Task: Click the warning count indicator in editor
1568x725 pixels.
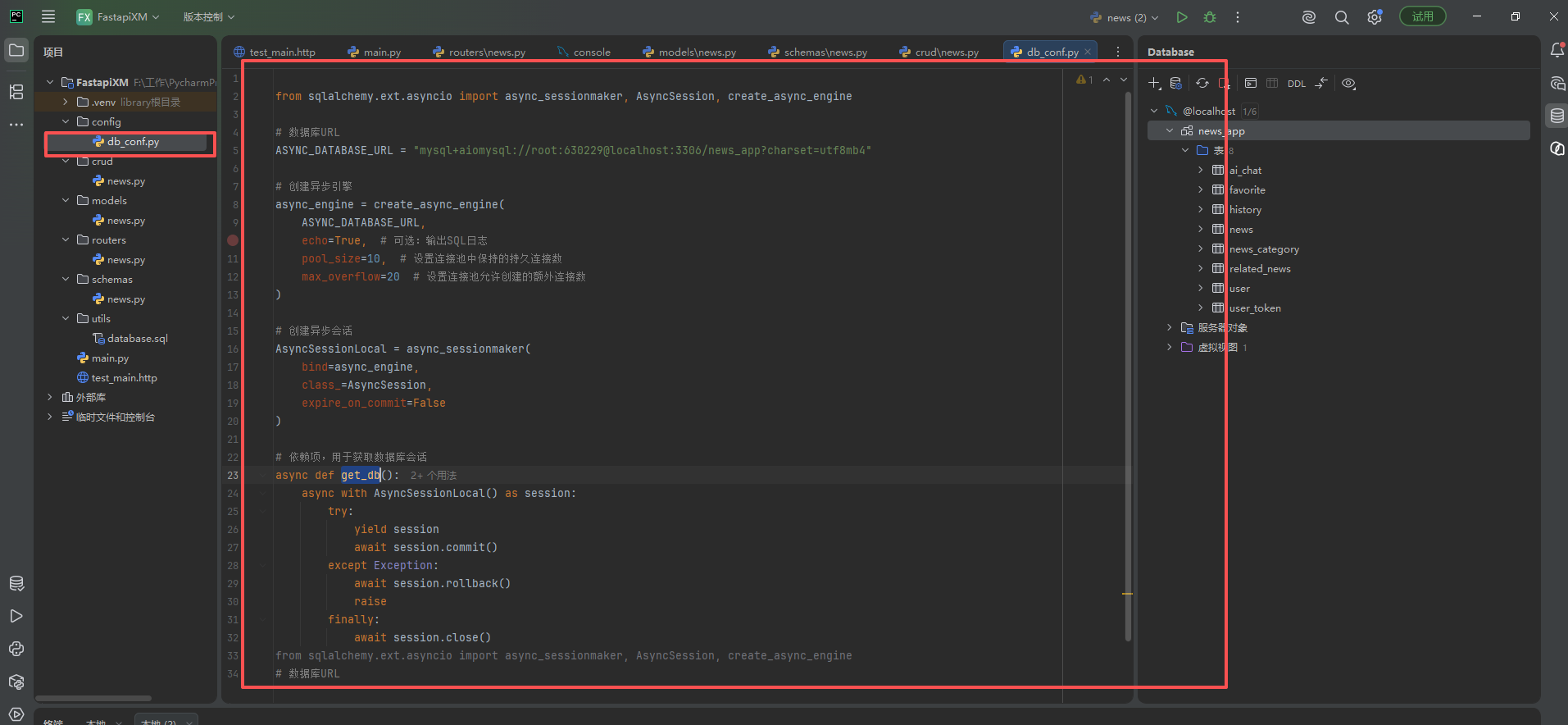Action: 1084,80
